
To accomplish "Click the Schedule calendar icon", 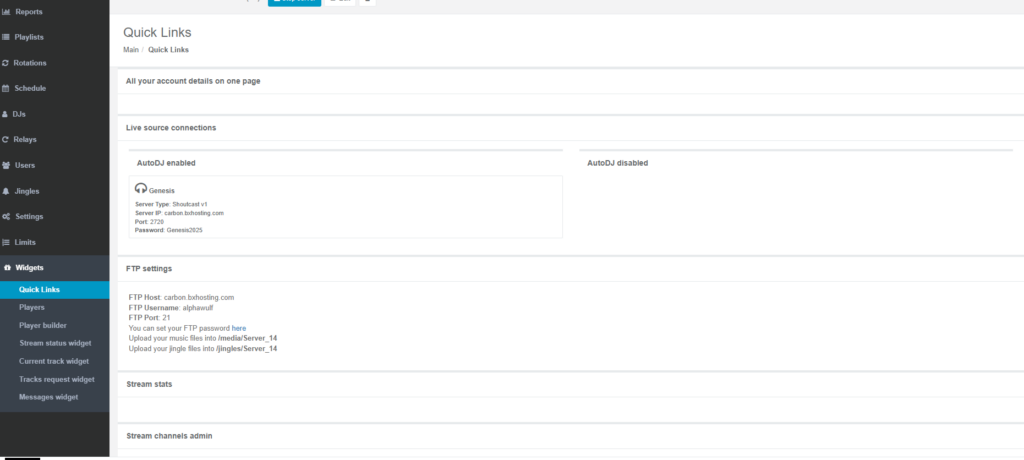I will [6, 88].
